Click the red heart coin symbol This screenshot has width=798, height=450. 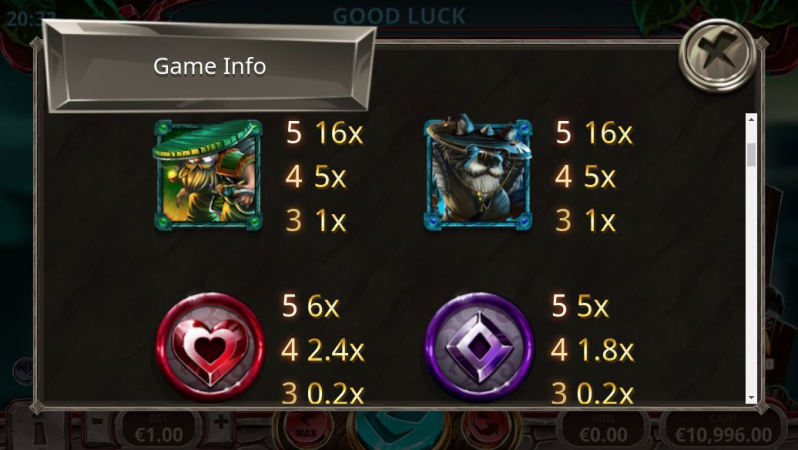[x=210, y=348]
